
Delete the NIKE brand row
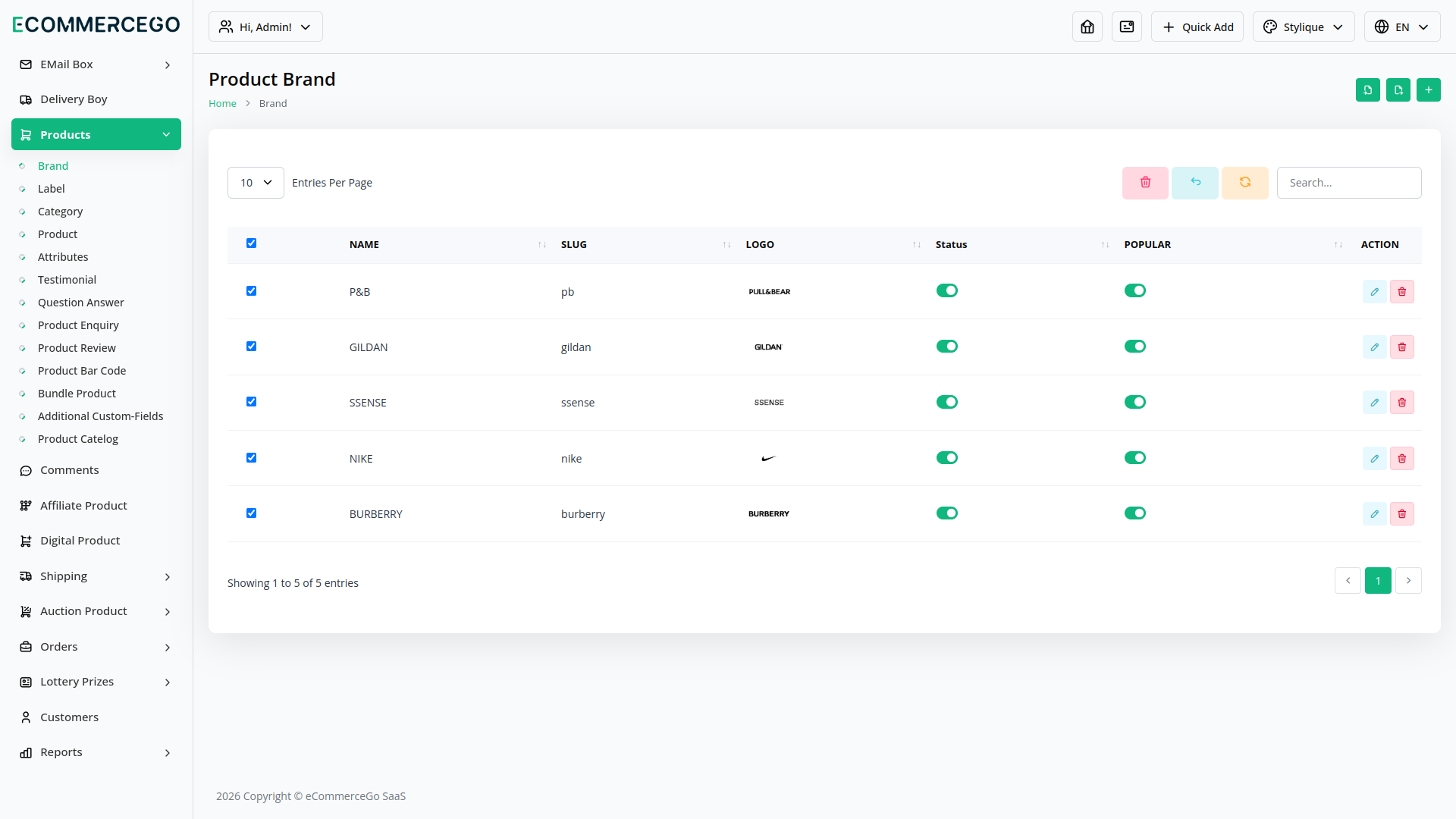point(1402,459)
